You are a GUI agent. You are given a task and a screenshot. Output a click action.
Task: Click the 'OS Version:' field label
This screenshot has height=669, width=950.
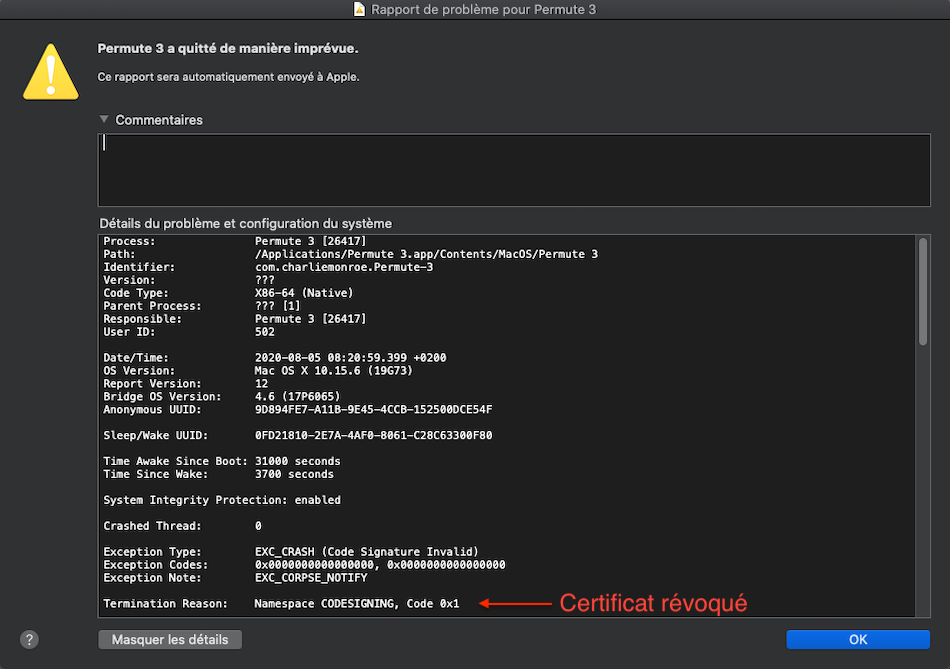139,370
